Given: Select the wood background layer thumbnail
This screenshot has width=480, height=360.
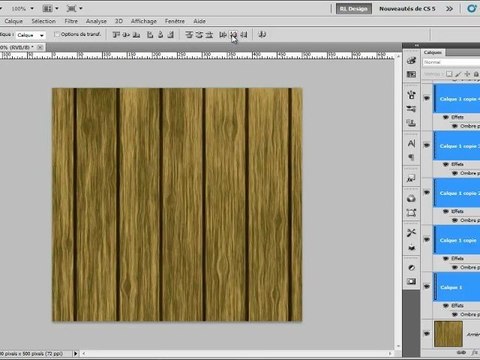Looking at the screenshot, I should pyautogui.click(x=448, y=334).
